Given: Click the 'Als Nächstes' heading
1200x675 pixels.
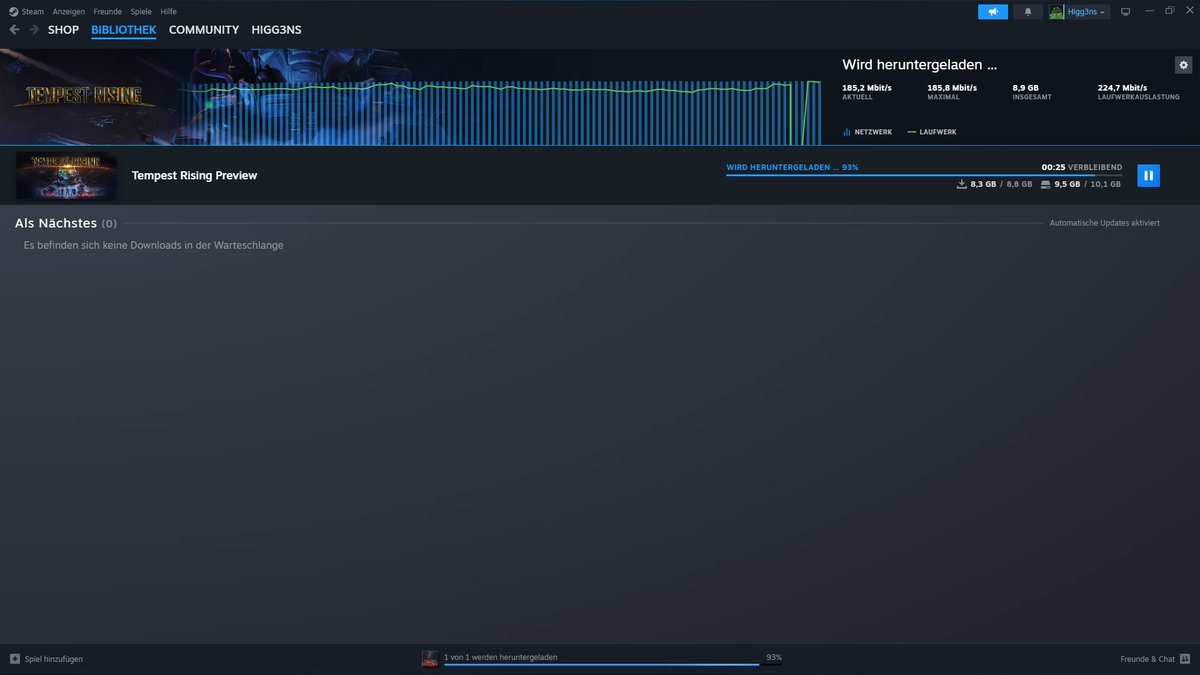Looking at the screenshot, I should point(55,223).
